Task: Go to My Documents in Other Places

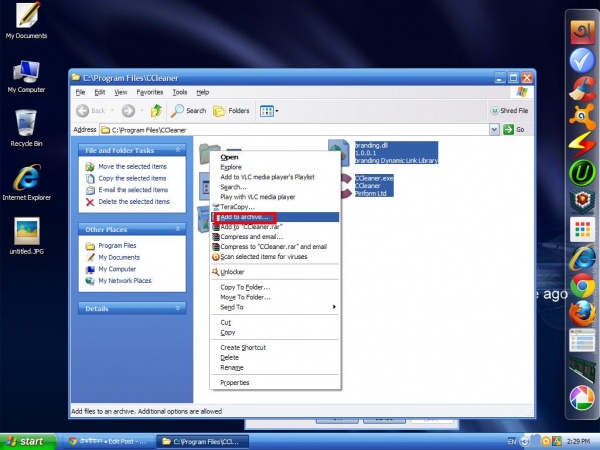Action: point(119,258)
